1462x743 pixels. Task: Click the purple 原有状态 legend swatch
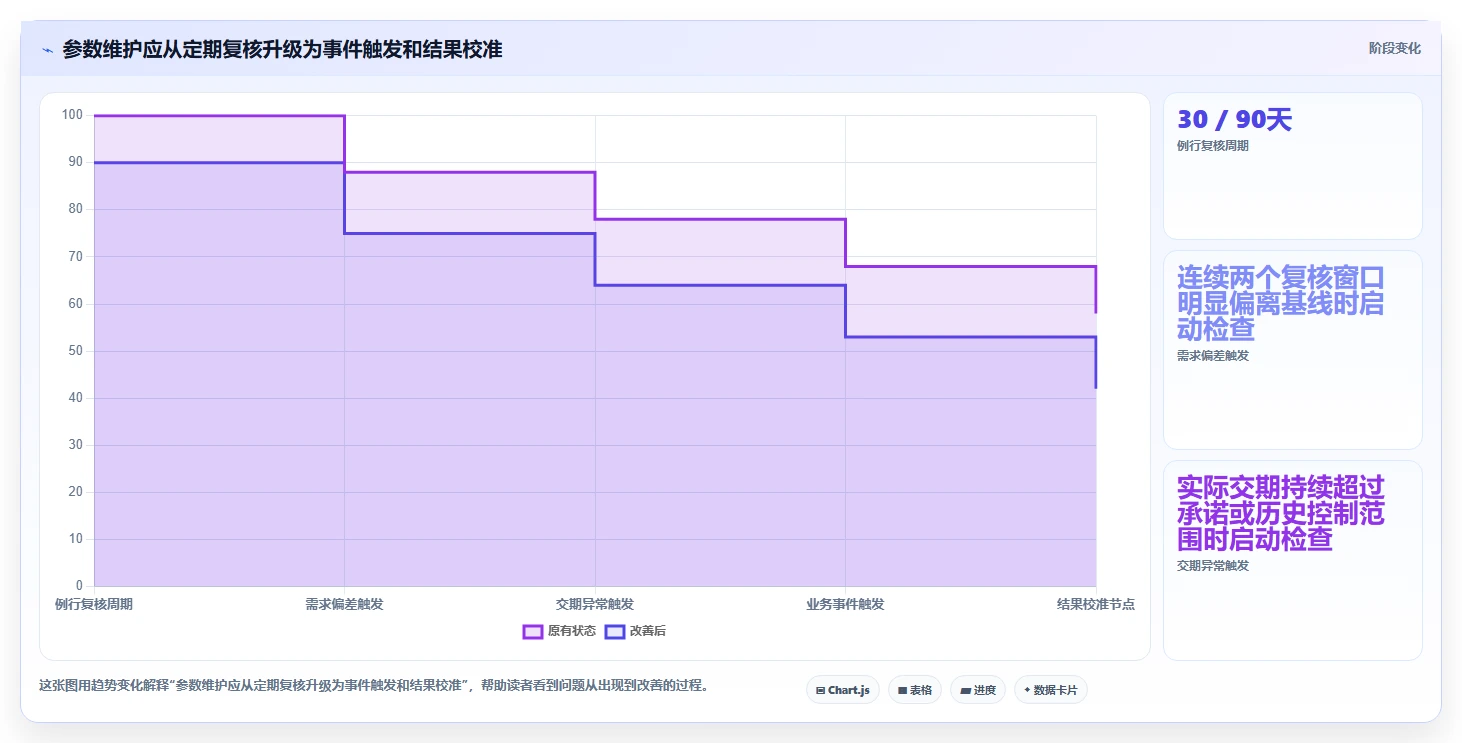pos(532,631)
